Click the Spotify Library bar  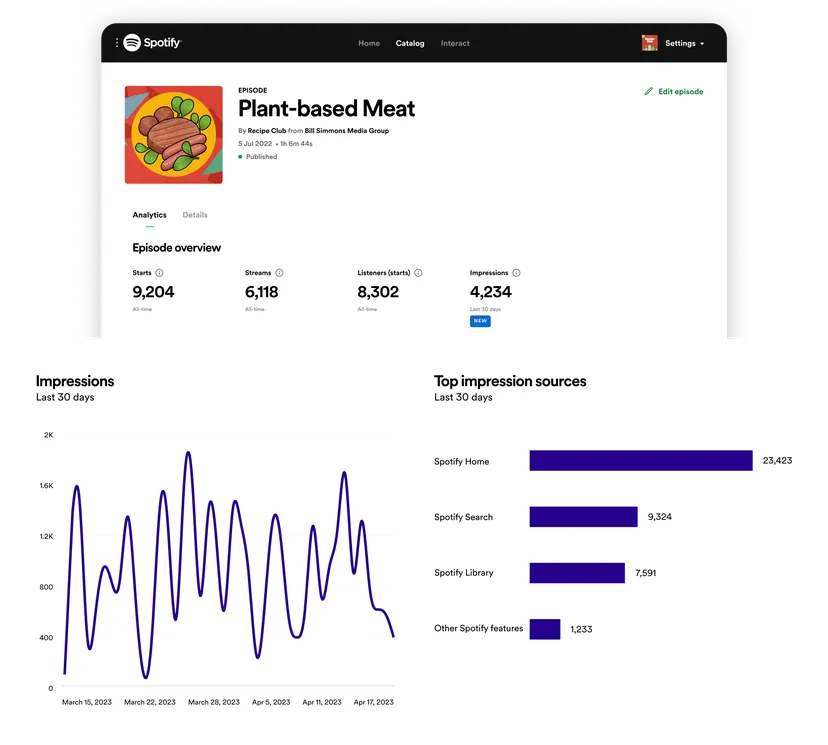(x=577, y=573)
